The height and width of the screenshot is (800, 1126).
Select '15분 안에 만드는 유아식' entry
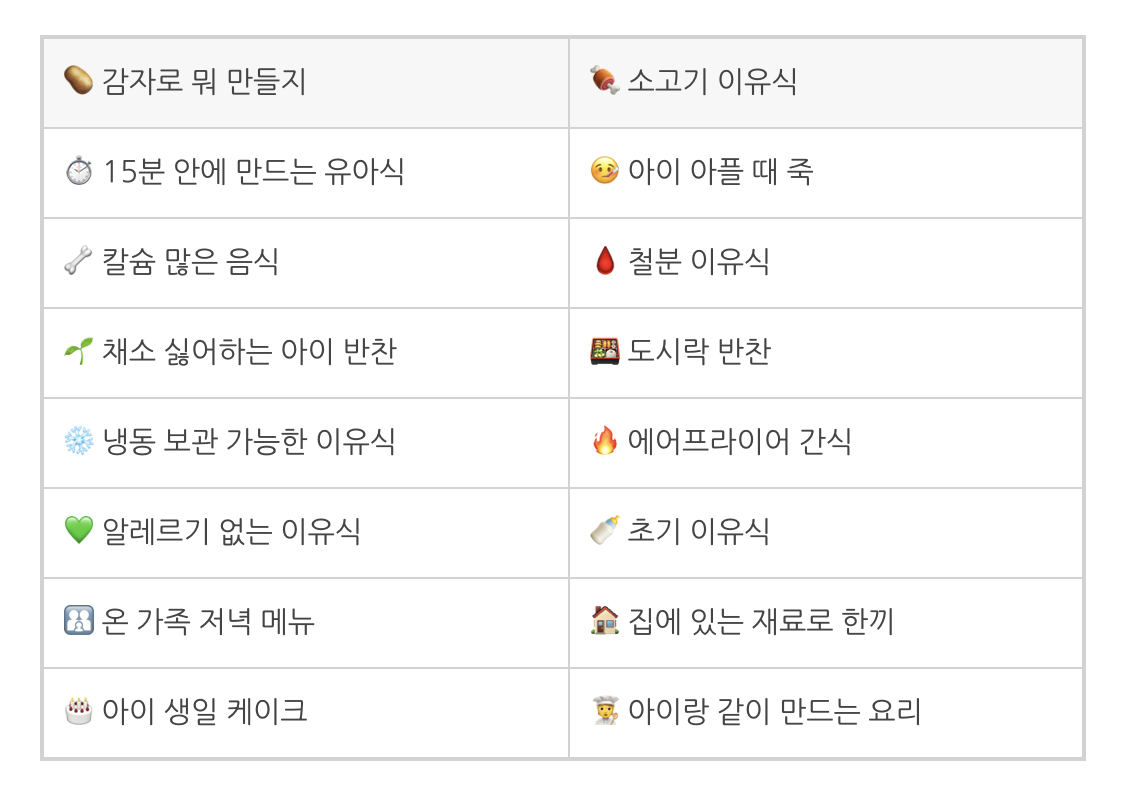pos(306,173)
